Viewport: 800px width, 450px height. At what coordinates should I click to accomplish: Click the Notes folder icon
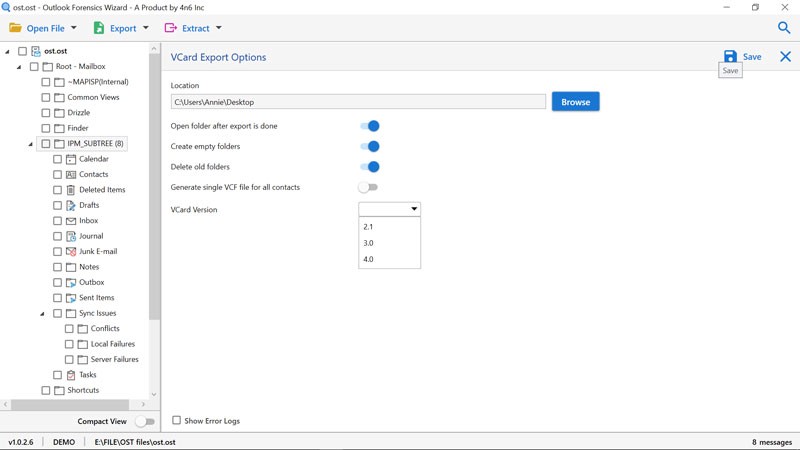71,267
